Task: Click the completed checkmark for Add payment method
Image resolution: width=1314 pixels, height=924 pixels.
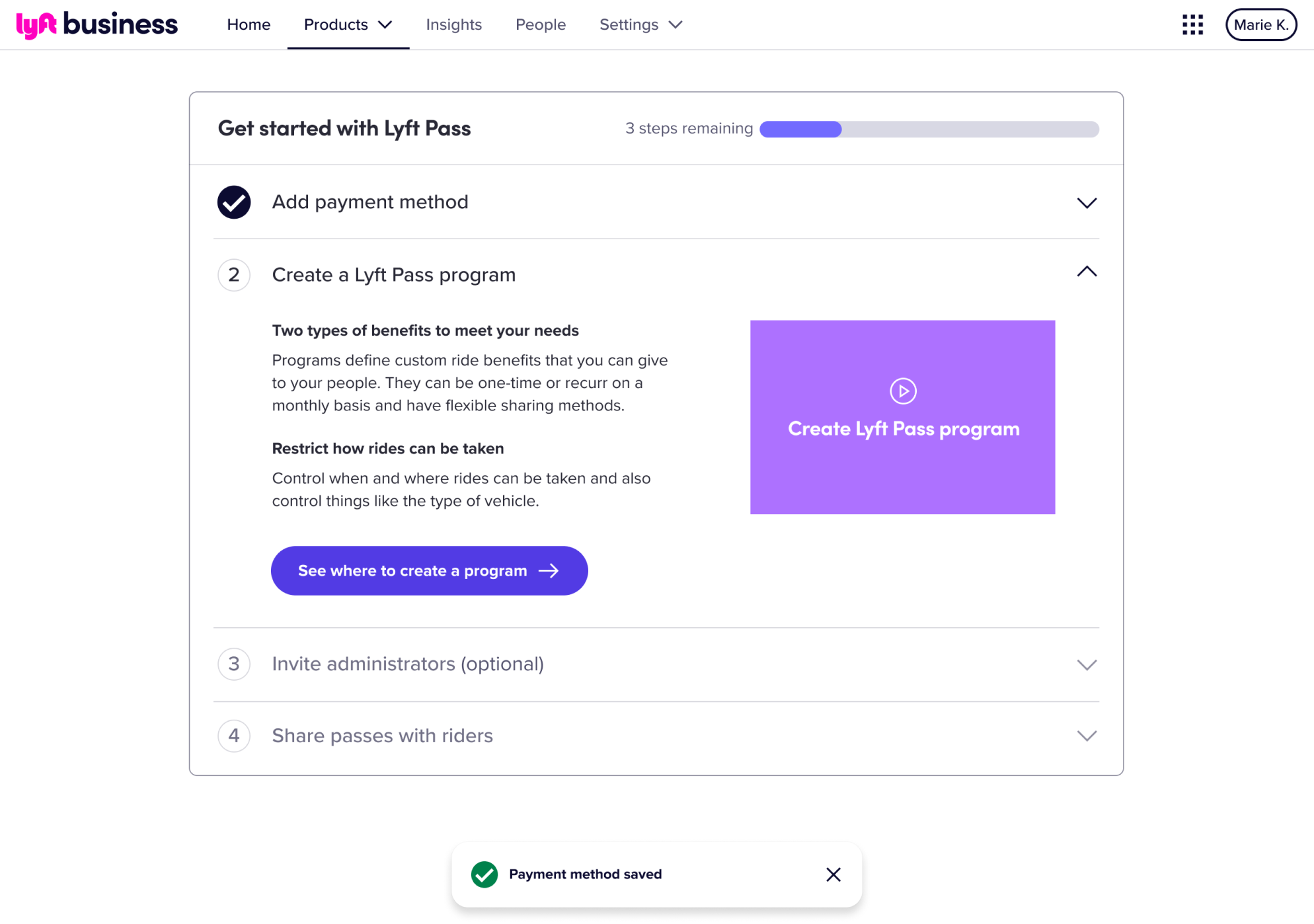Action: (x=234, y=202)
